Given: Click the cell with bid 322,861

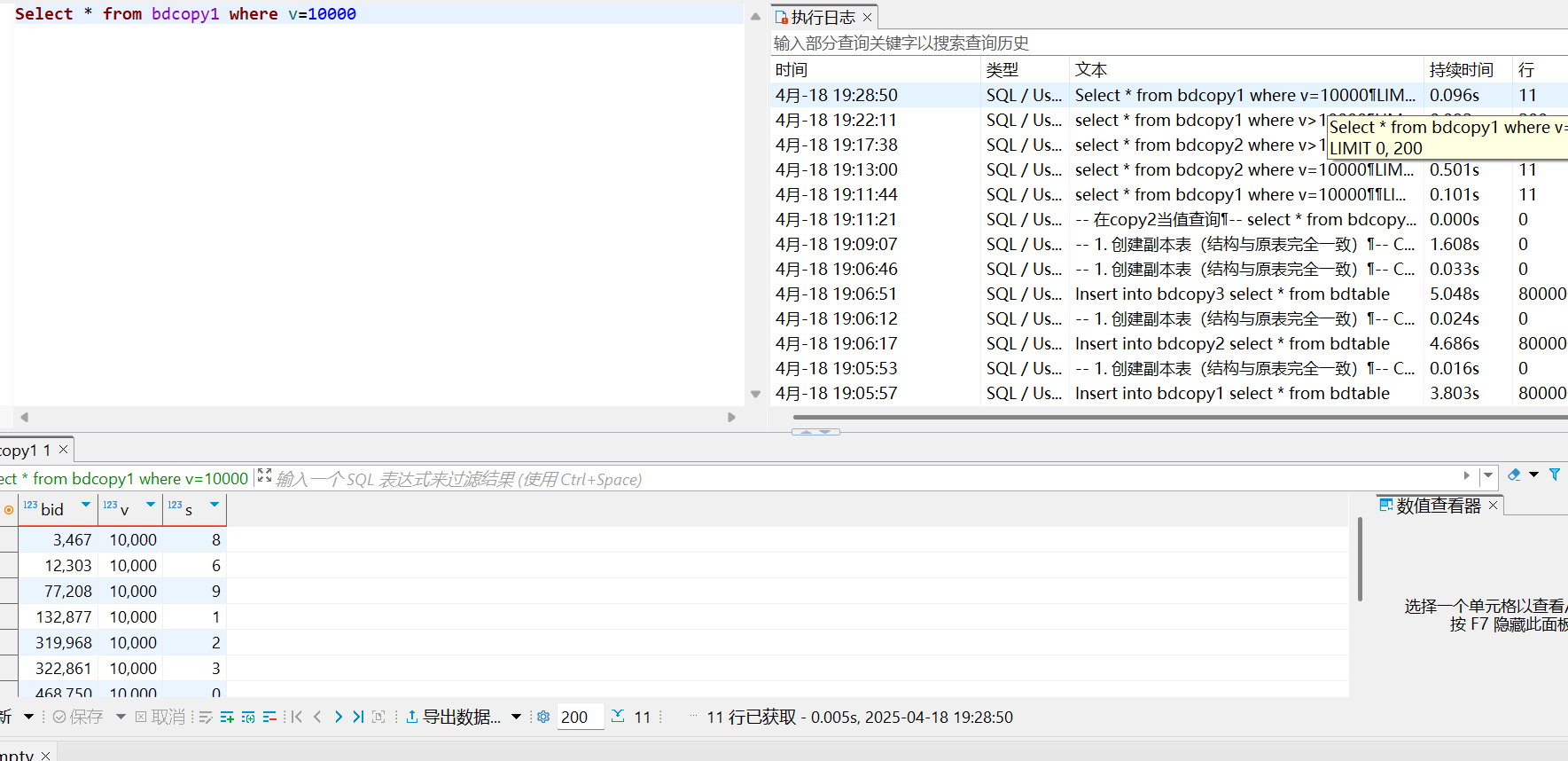Looking at the screenshot, I should [x=59, y=668].
